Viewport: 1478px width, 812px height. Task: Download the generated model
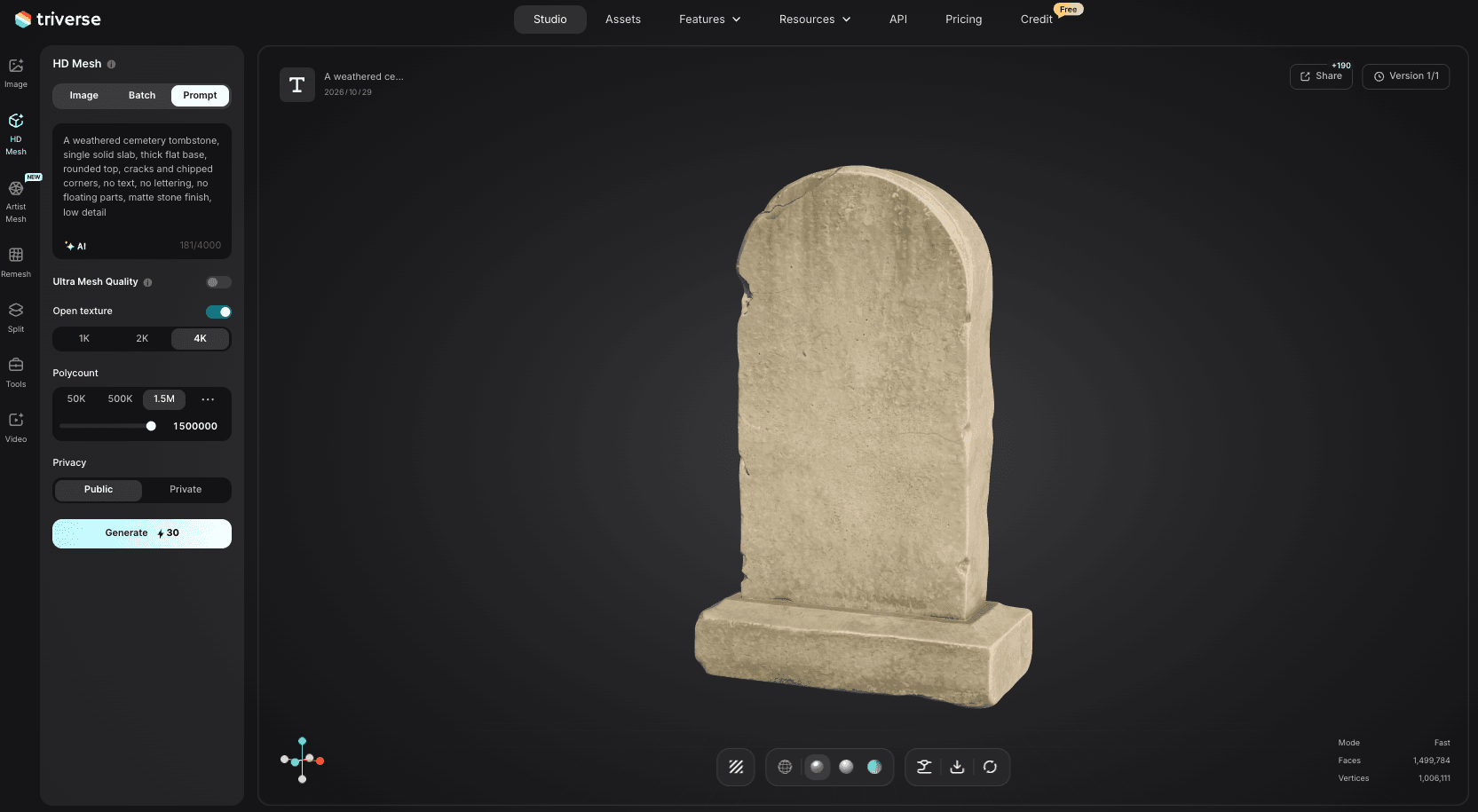point(957,767)
